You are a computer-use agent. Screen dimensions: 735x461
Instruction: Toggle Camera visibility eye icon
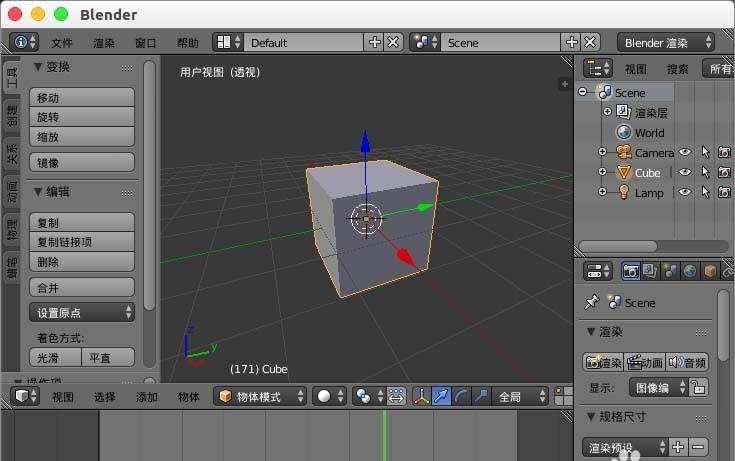685,152
